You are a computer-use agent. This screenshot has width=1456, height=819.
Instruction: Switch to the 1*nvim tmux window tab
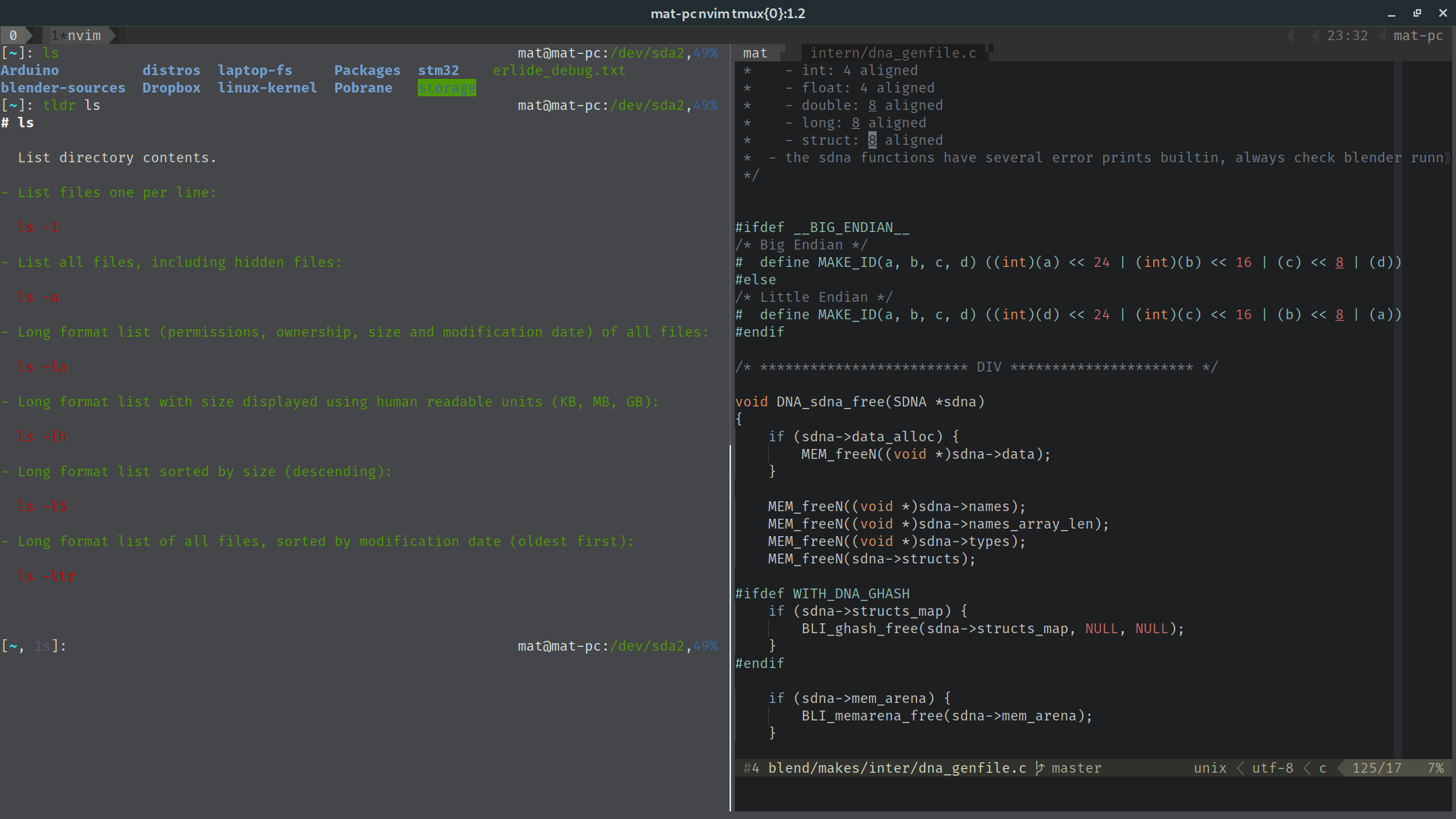click(x=78, y=35)
